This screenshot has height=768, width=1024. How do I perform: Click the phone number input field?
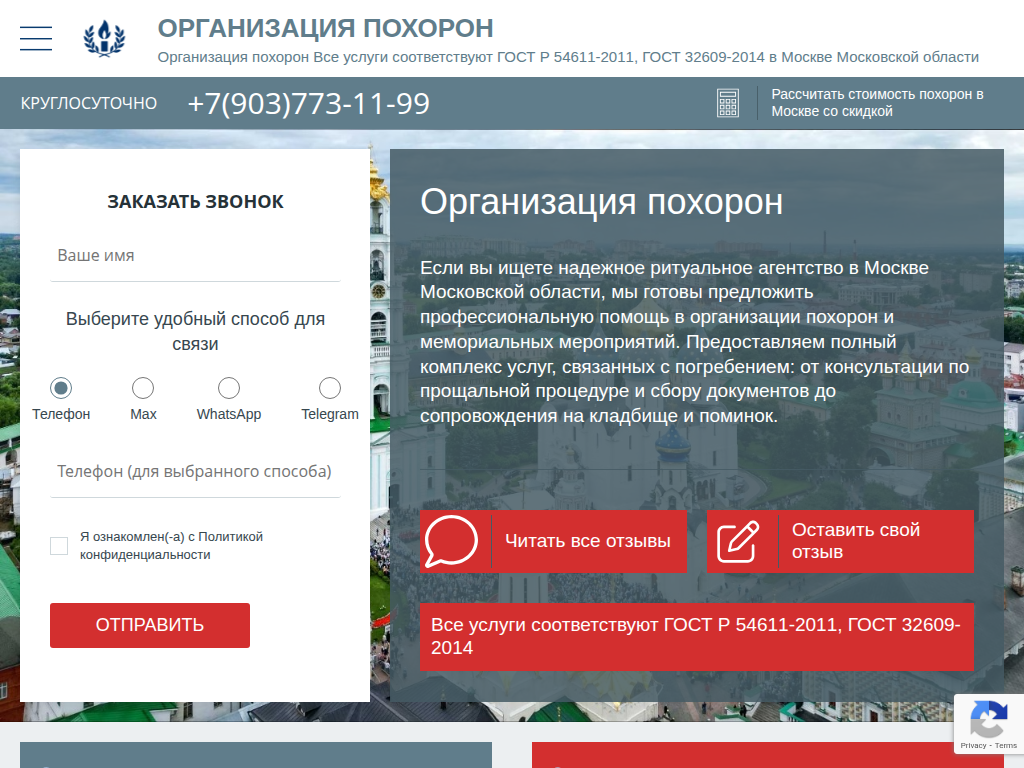[x=195, y=470]
